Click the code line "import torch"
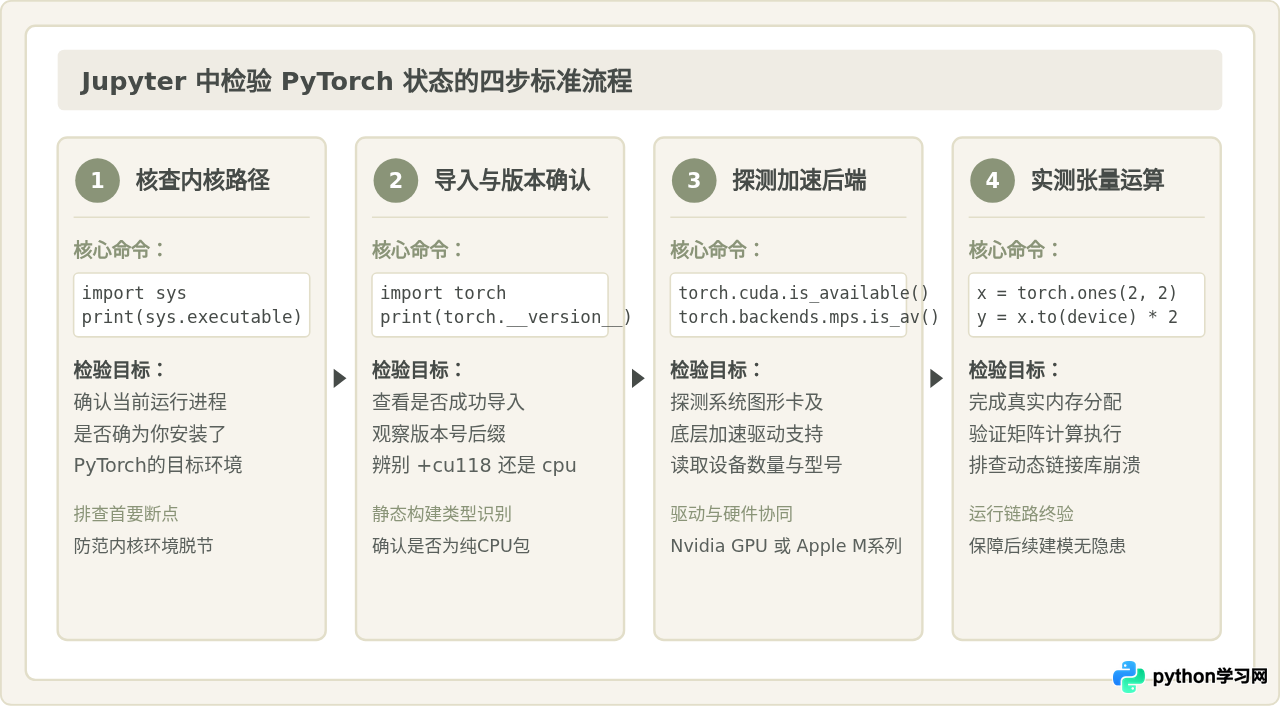Image resolution: width=1280 pixels, height=706 pixels. coord(443,293)
